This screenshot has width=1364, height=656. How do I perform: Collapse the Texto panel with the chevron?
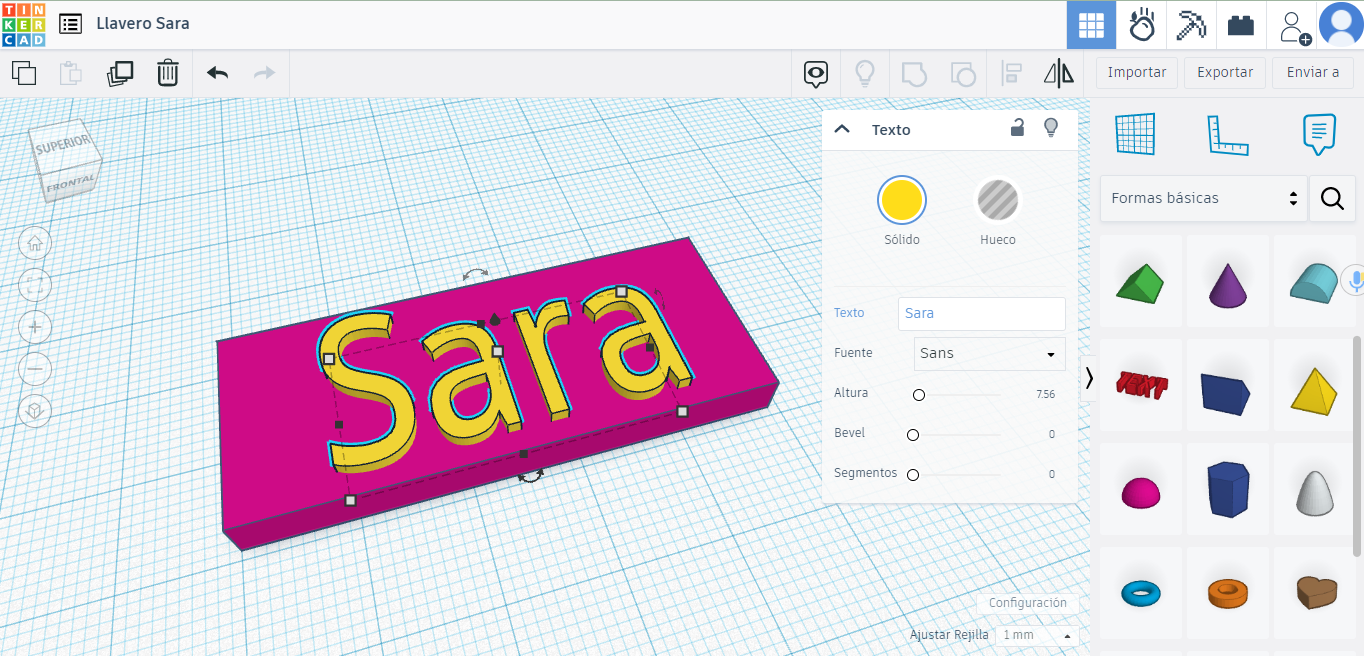842,129
